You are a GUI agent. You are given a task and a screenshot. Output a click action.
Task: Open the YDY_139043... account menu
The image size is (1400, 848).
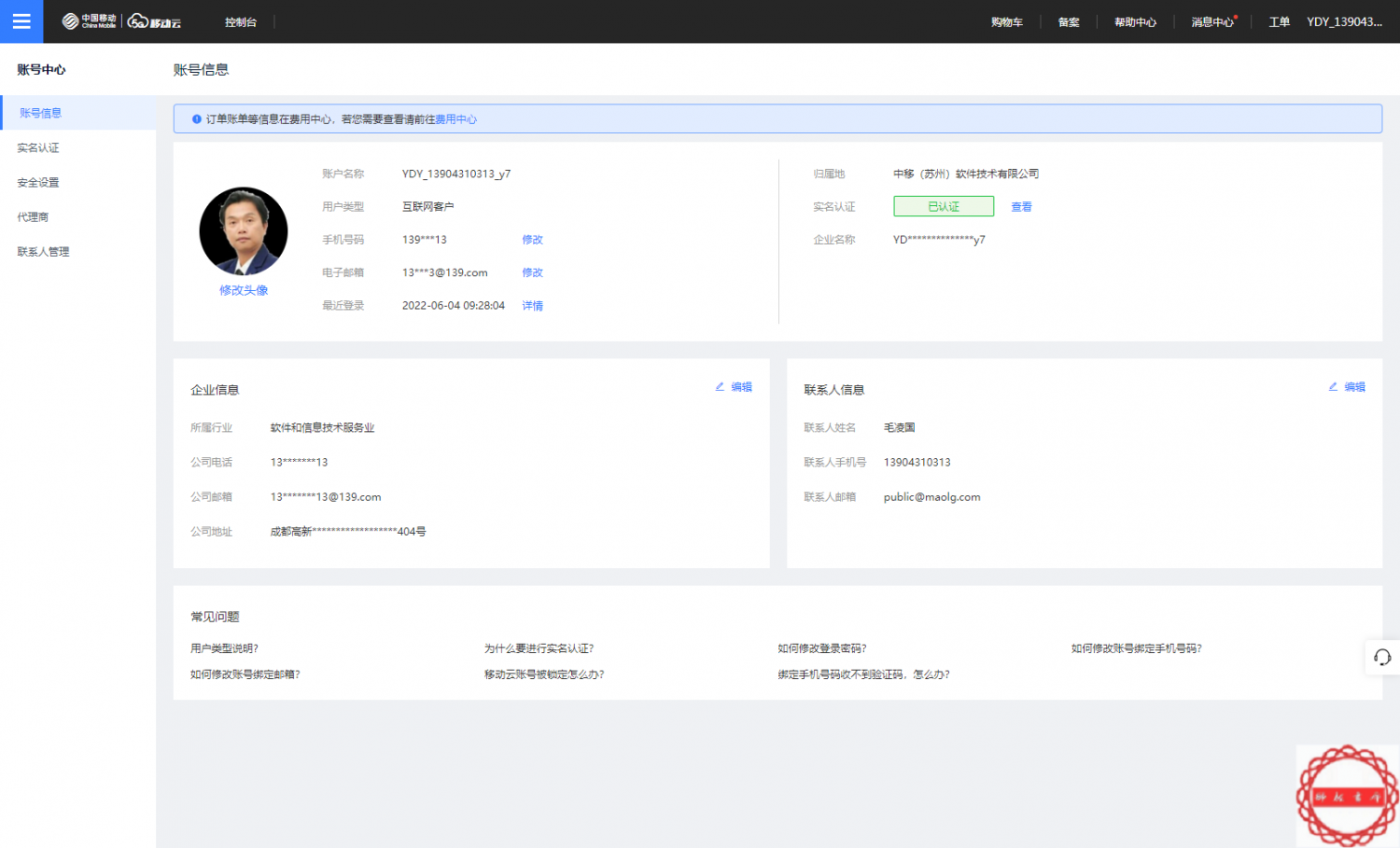[x=1344, y=22]
